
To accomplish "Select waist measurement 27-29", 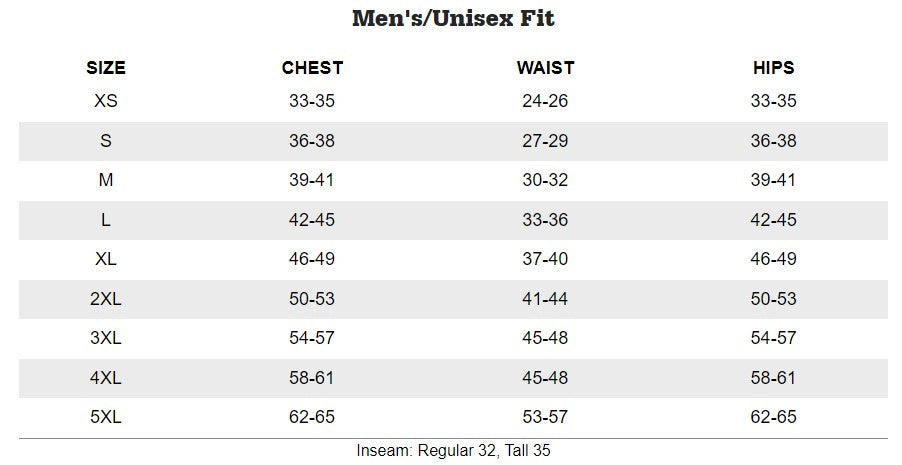I will (x=545, y=141).
